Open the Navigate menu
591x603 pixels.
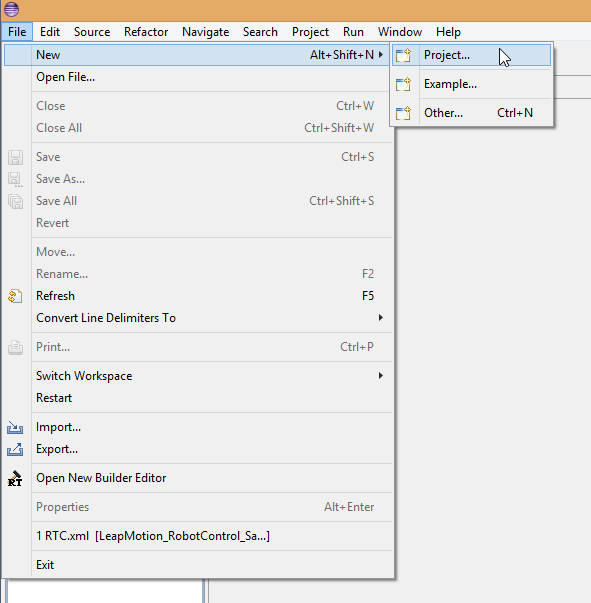(x=206, y=32)
